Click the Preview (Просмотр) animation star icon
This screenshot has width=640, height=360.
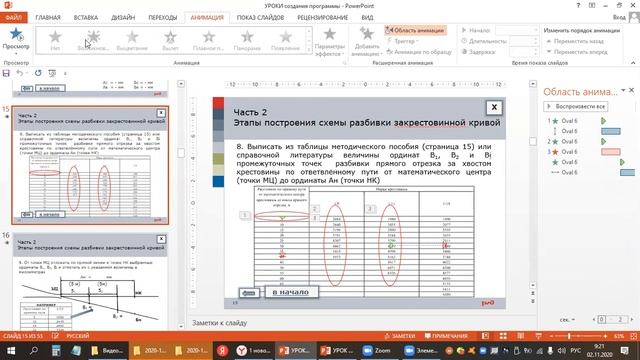16,34
